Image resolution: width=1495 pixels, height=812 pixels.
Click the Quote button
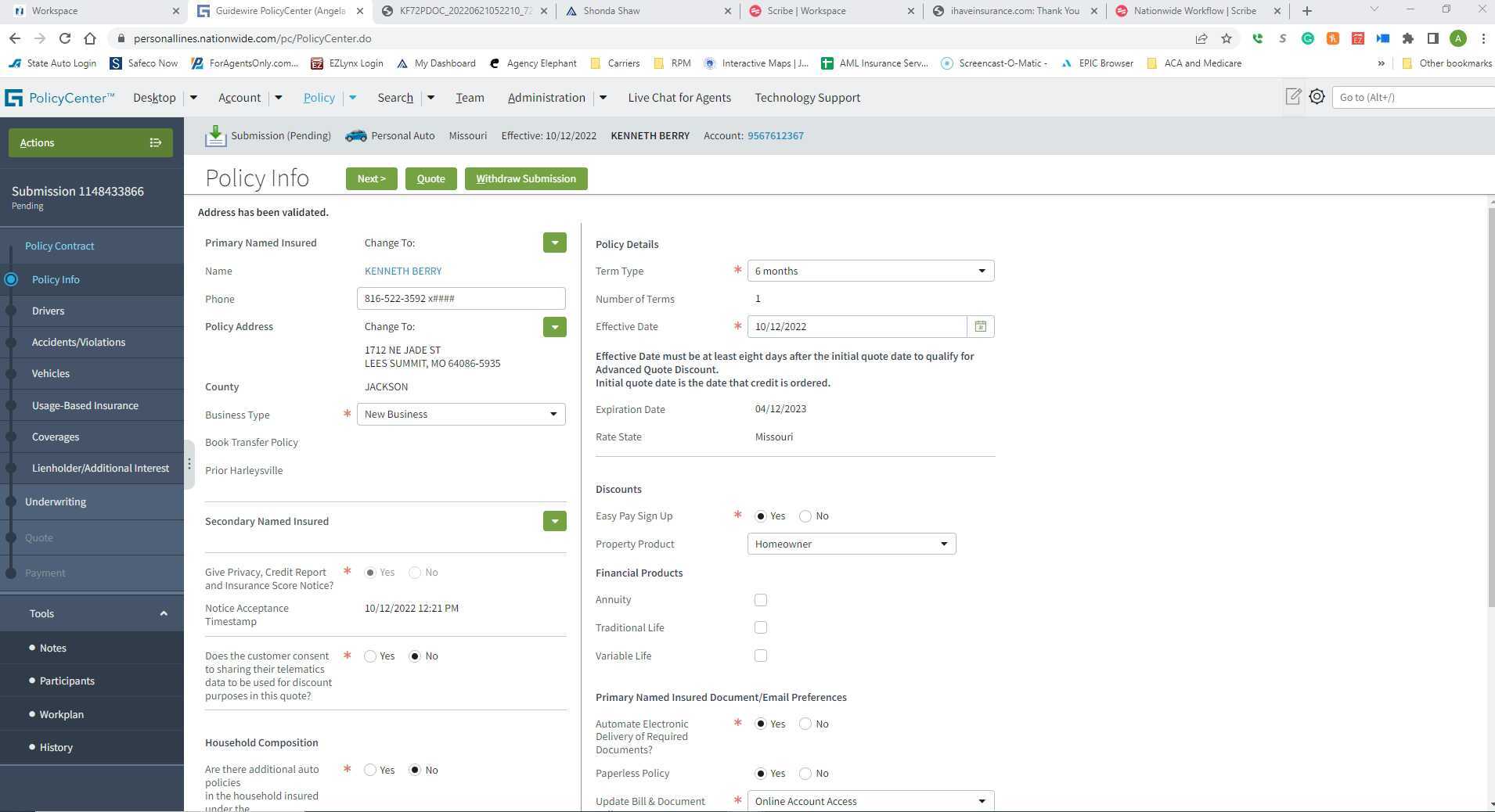430,178
